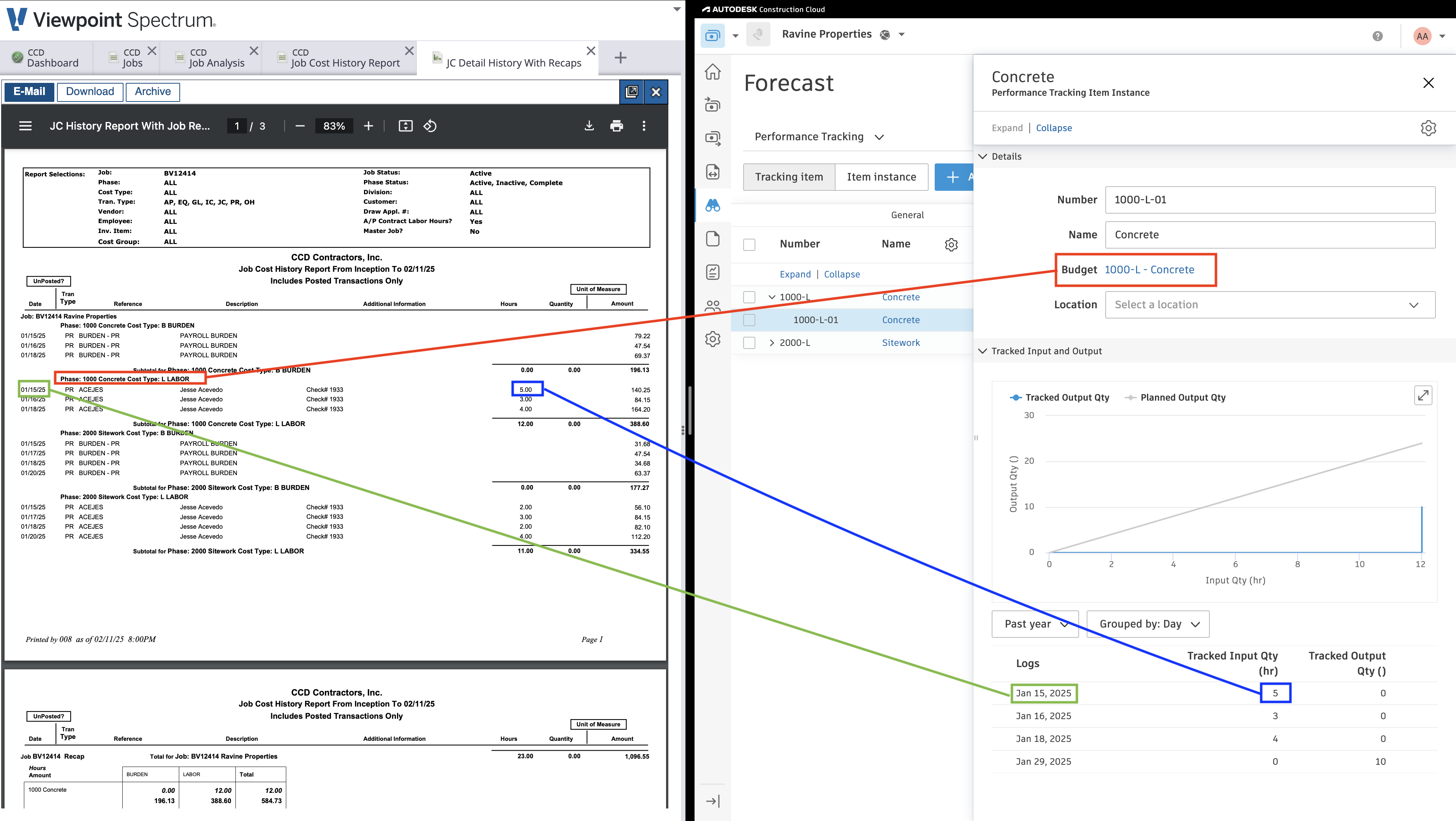This screenshot has height=821, width=1456.
Task: Open the 1000-L - Concrete budget link
Action: tap(1149, 270)
